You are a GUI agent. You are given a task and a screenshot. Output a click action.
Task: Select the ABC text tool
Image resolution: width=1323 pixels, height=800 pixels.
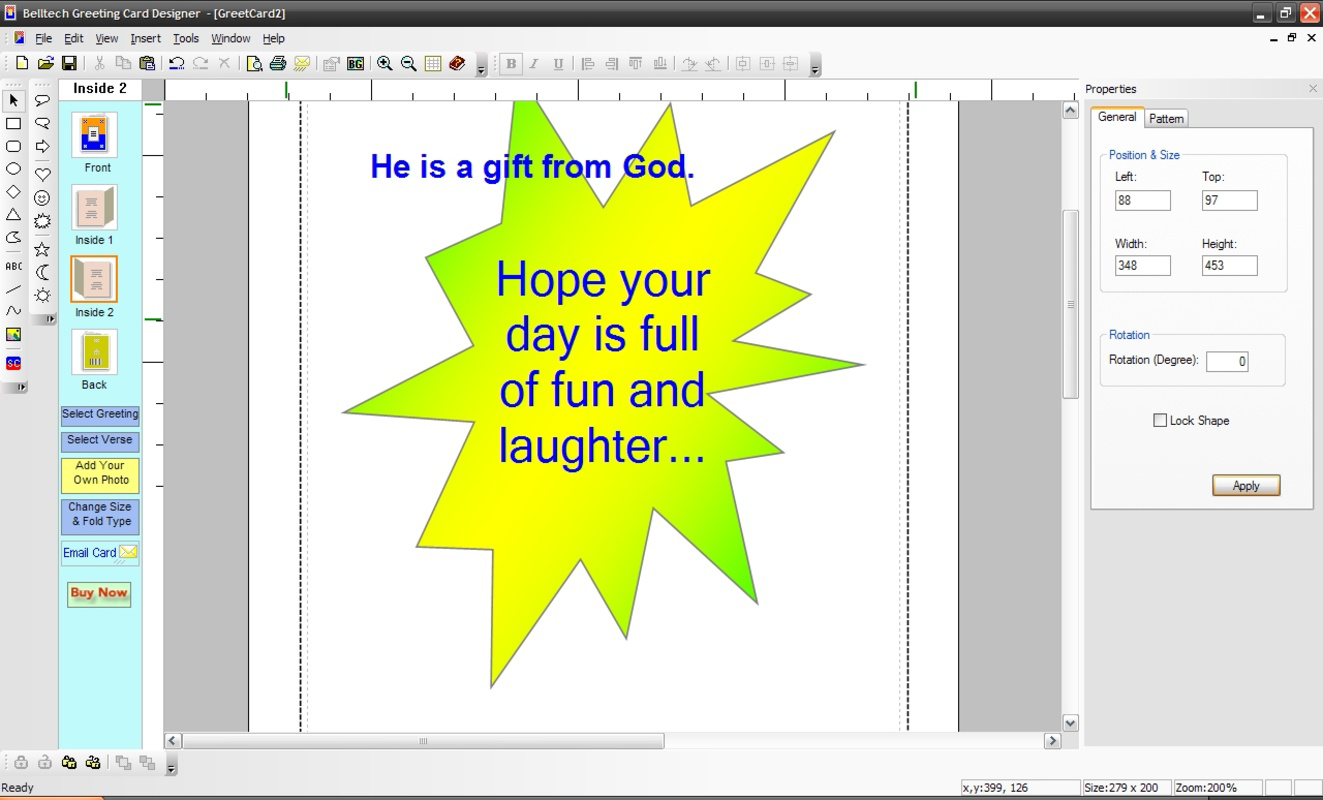[x=13, y=266]
